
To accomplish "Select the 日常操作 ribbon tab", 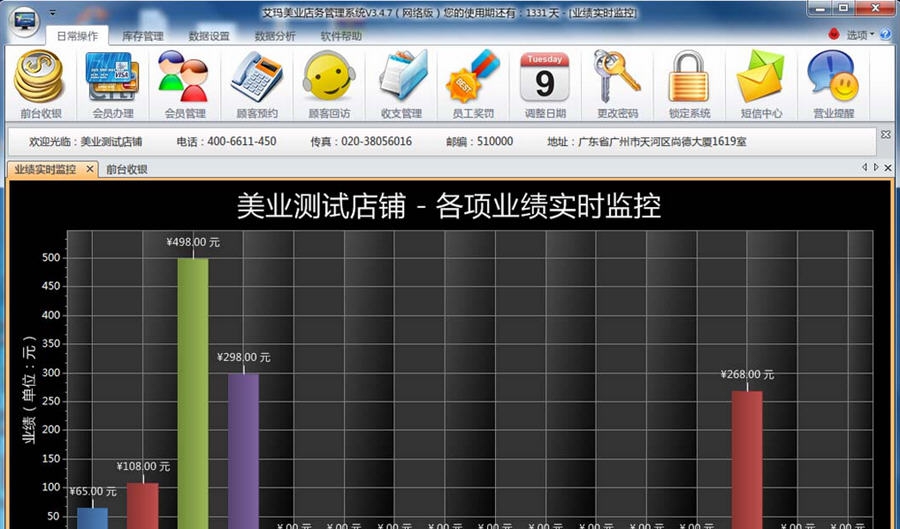I will click(x=77, y=36).
